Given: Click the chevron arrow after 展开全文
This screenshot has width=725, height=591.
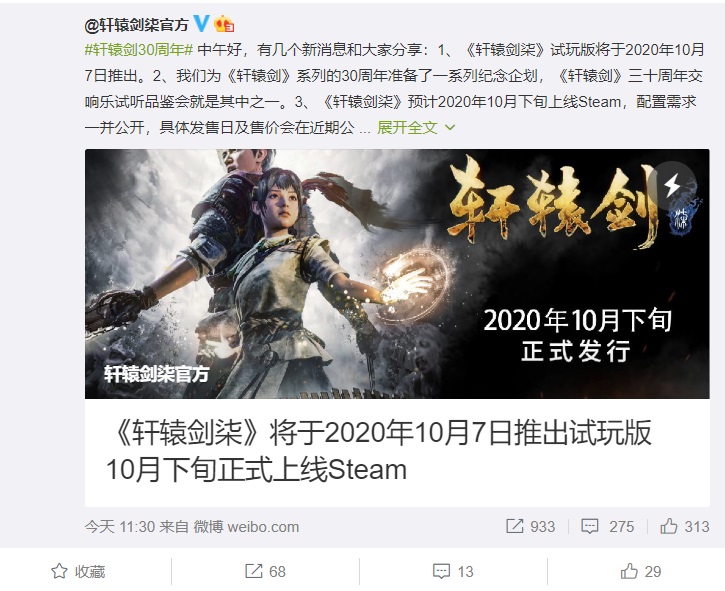Looking at the screenshot, I should coord(449,127).
